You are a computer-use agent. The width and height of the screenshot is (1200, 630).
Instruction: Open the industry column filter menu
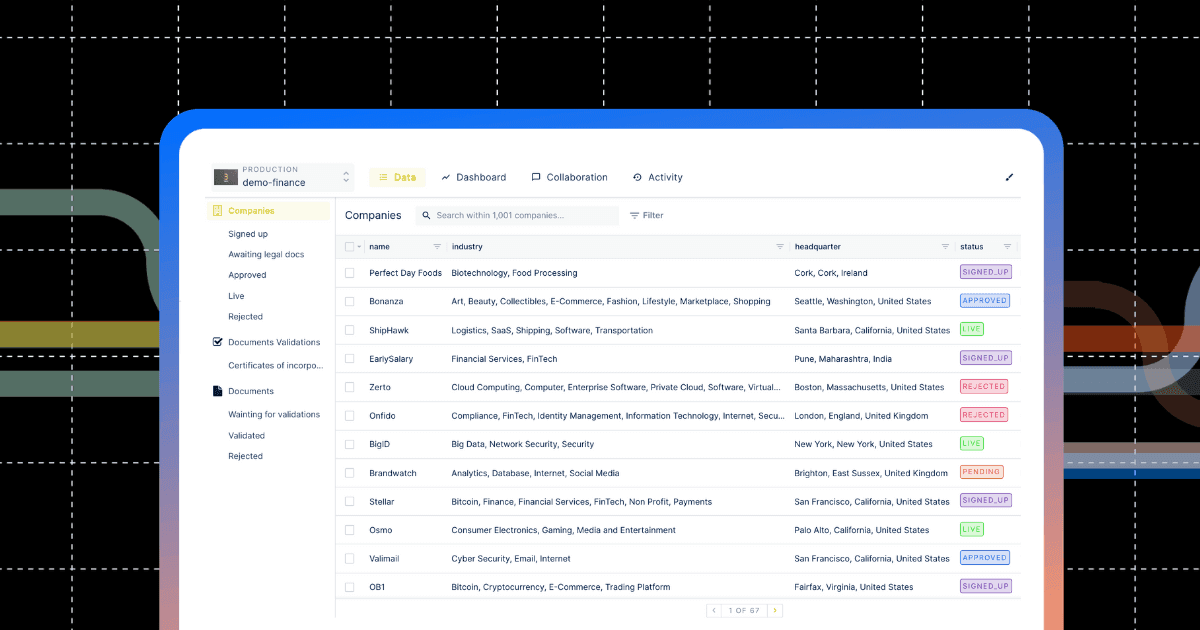(x=780, y=246)
